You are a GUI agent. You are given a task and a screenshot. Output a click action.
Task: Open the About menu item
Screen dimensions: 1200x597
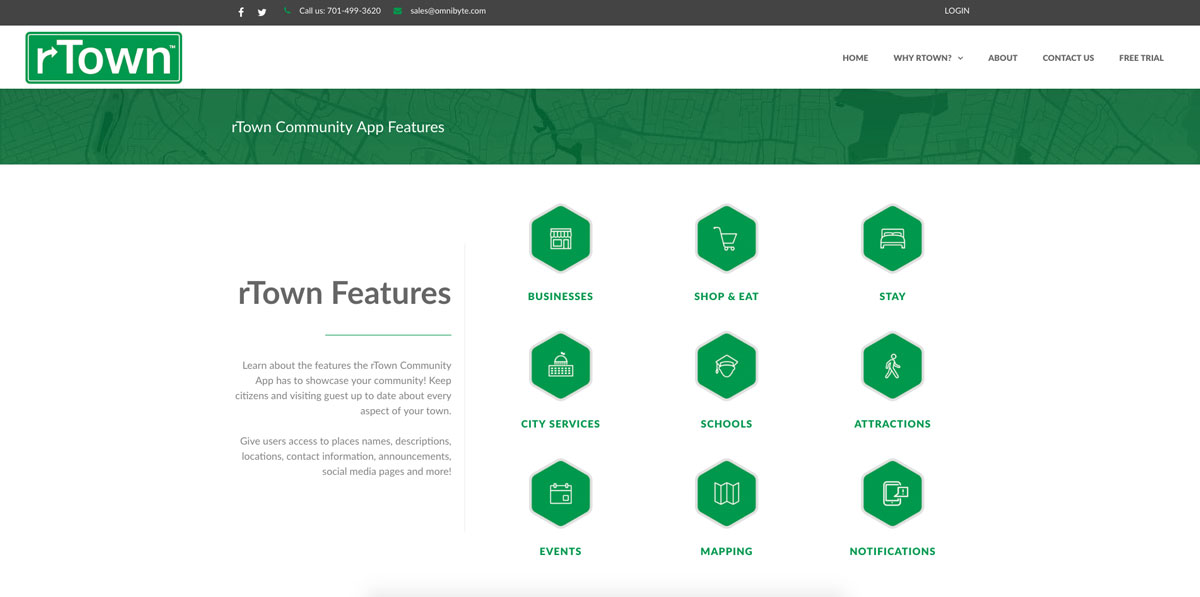1002,58
